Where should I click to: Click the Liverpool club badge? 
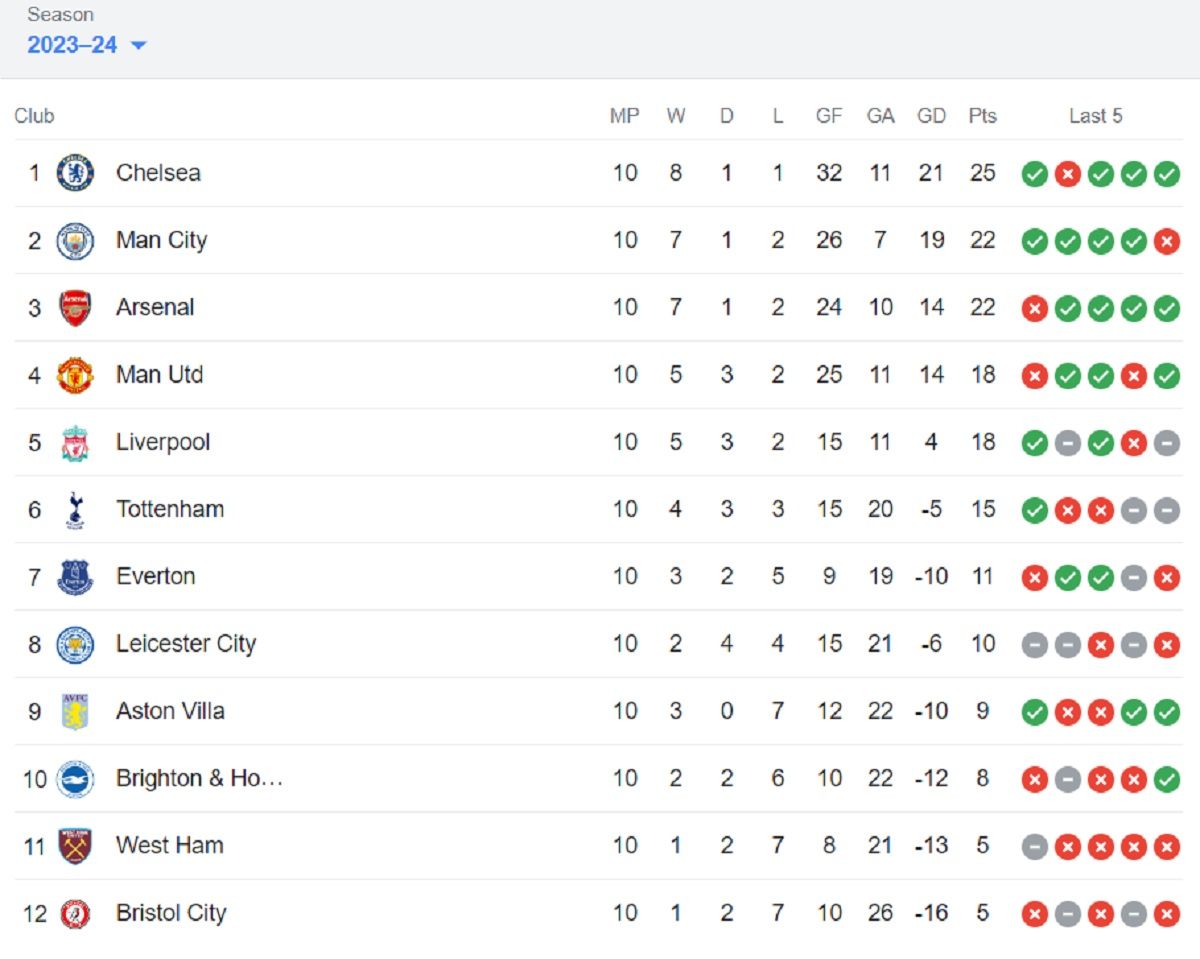click(74, 442)
